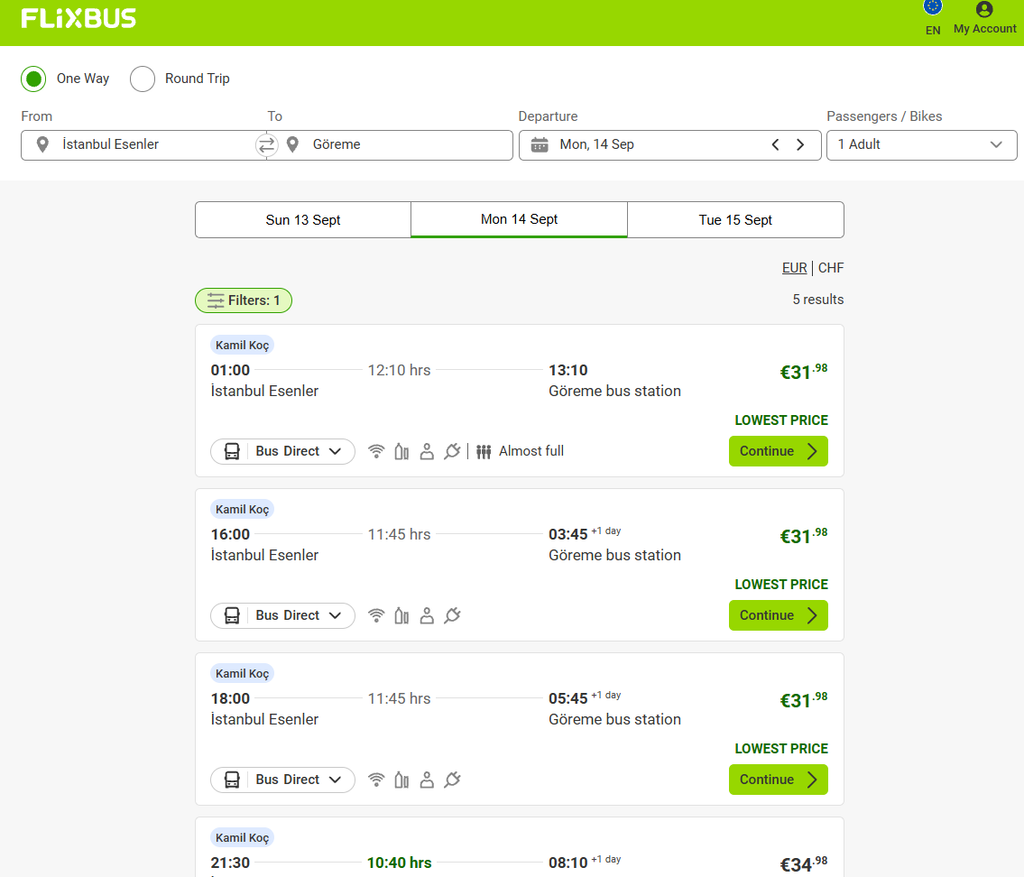
Task: Open the Passengers / Bikes 1 Adult dropdown
Action: click(x=921, y=145)
